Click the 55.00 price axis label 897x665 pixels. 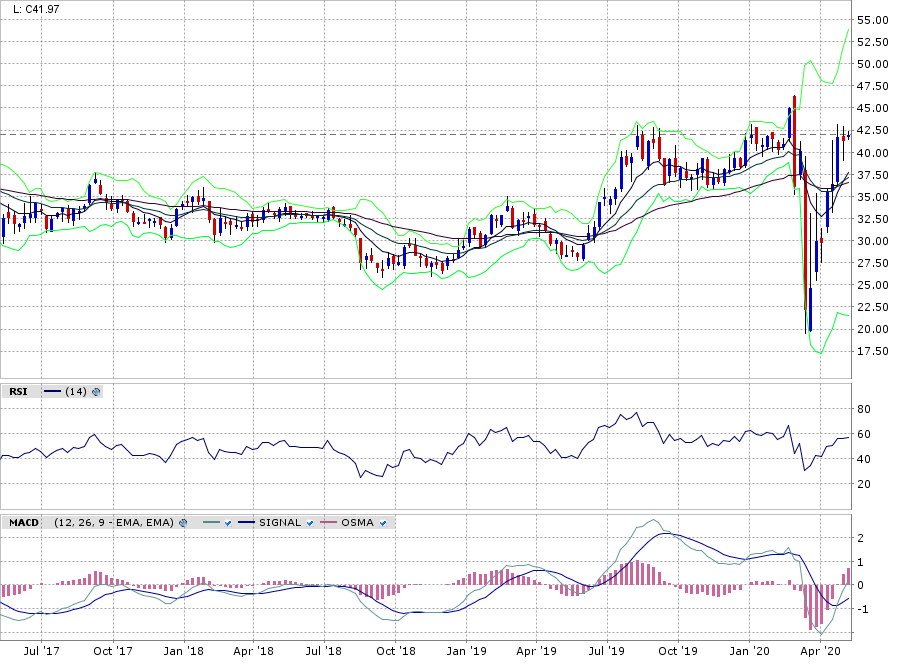[x=874, y=20]
